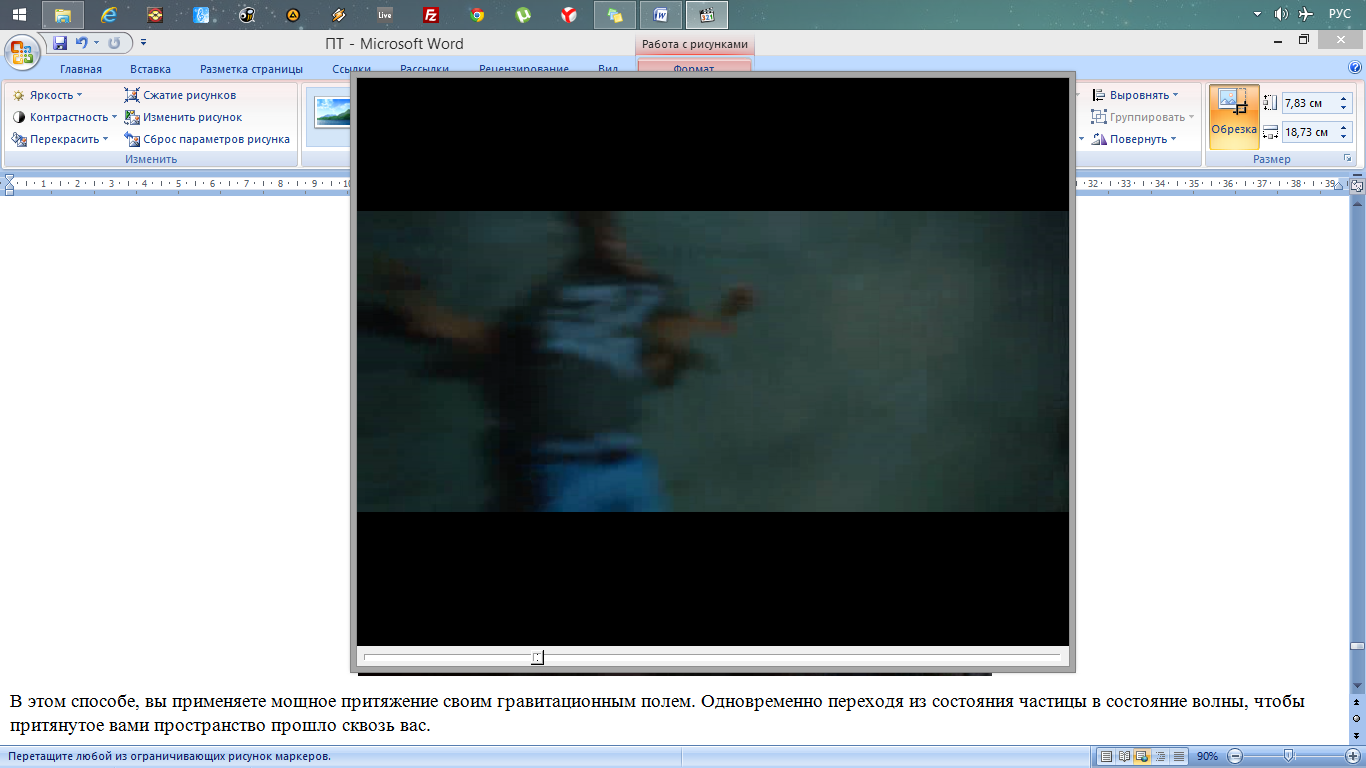Toggle the Обрезка crop tool

[1233, 117]
